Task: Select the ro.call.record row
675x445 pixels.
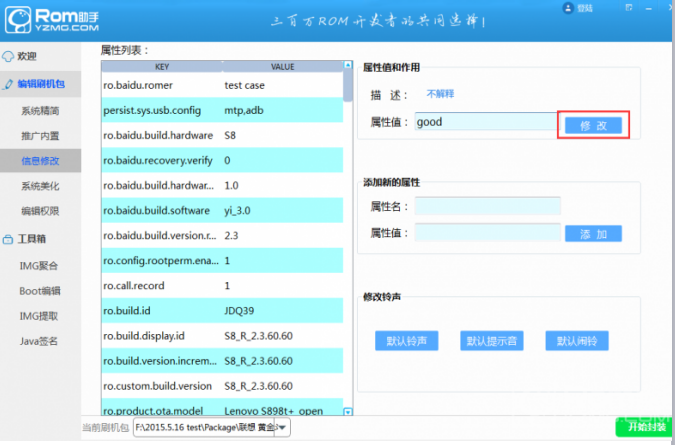Action: coord(222,285)
